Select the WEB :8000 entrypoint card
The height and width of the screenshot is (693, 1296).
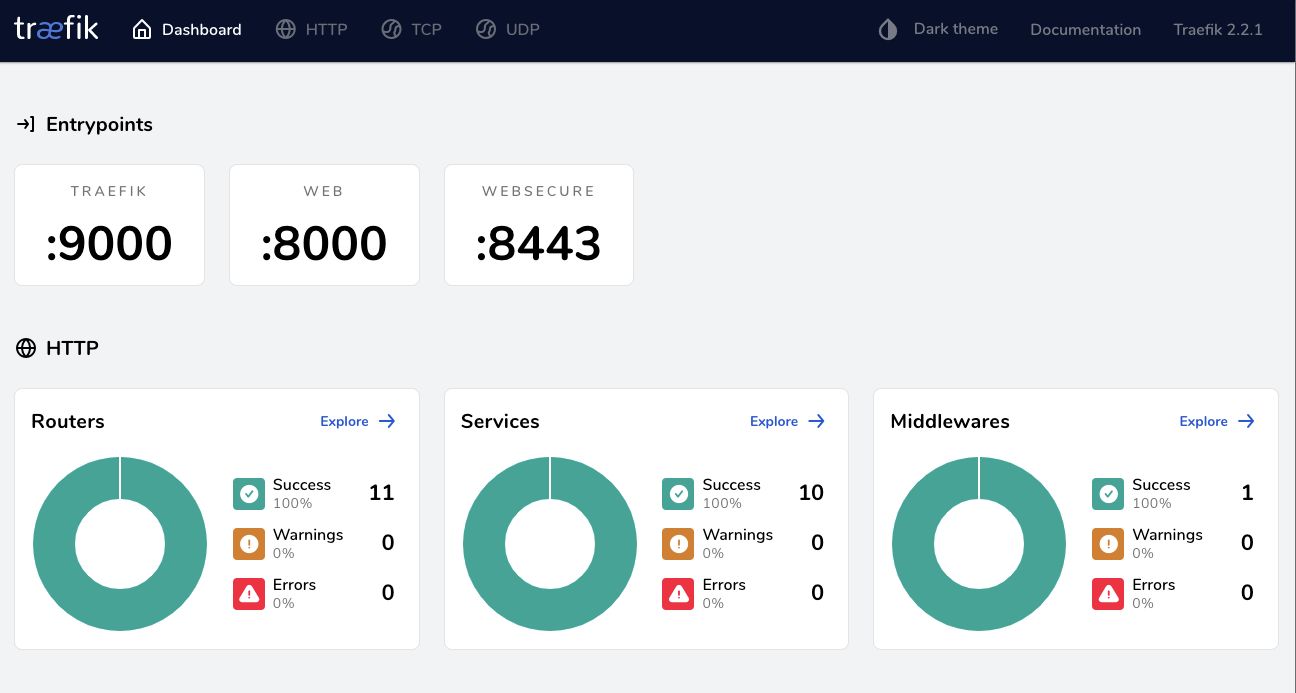324,225
